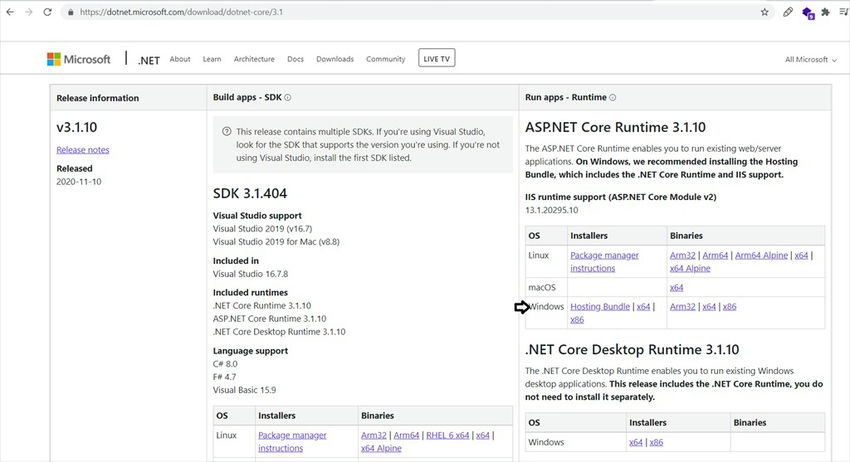The height and width of the screenshot is (462, 850).
Task: Click RHEL 6 x64 SDK binaries link
Action: click(447, 435)
